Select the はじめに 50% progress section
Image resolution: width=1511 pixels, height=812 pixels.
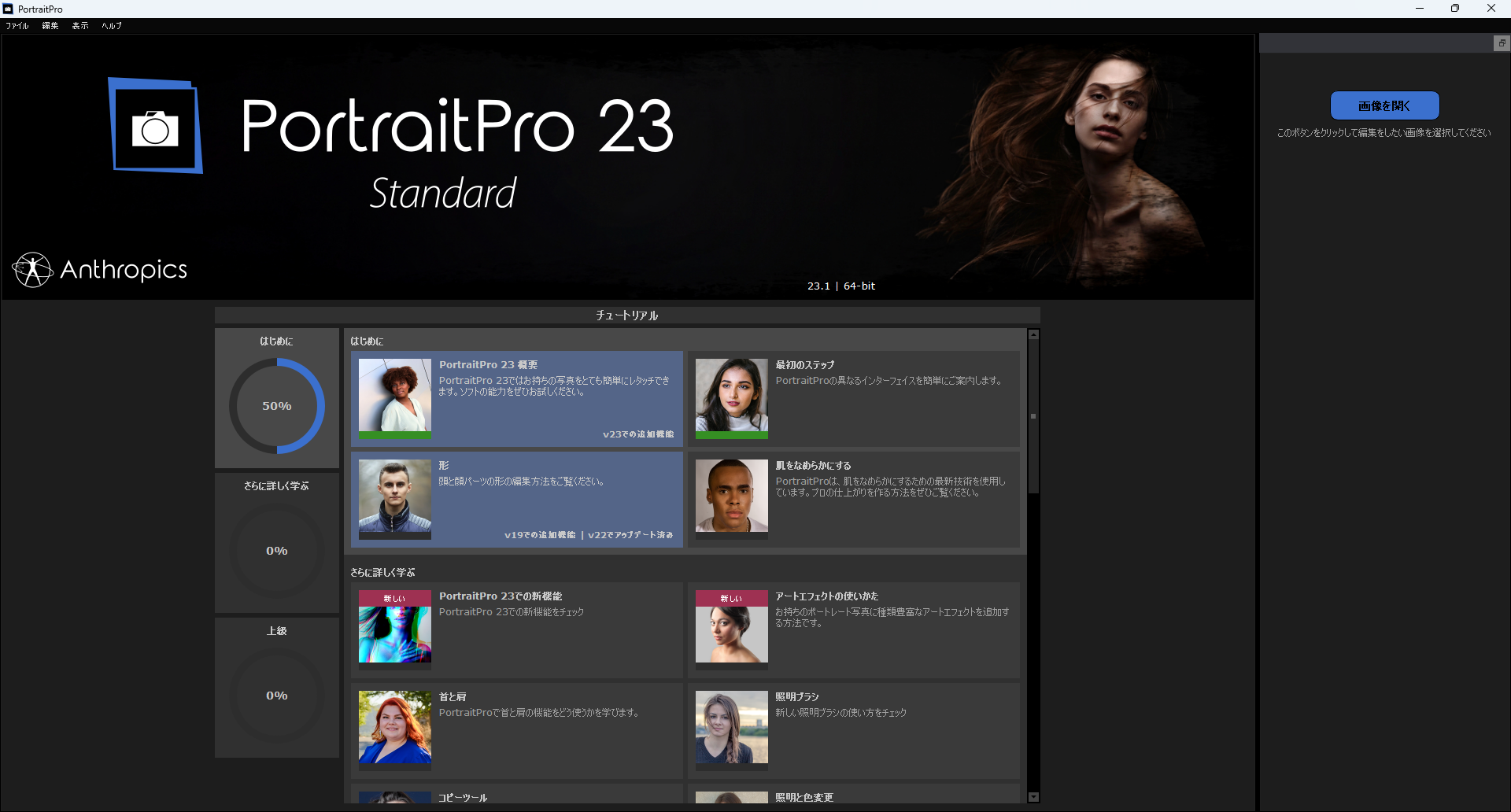277,399
